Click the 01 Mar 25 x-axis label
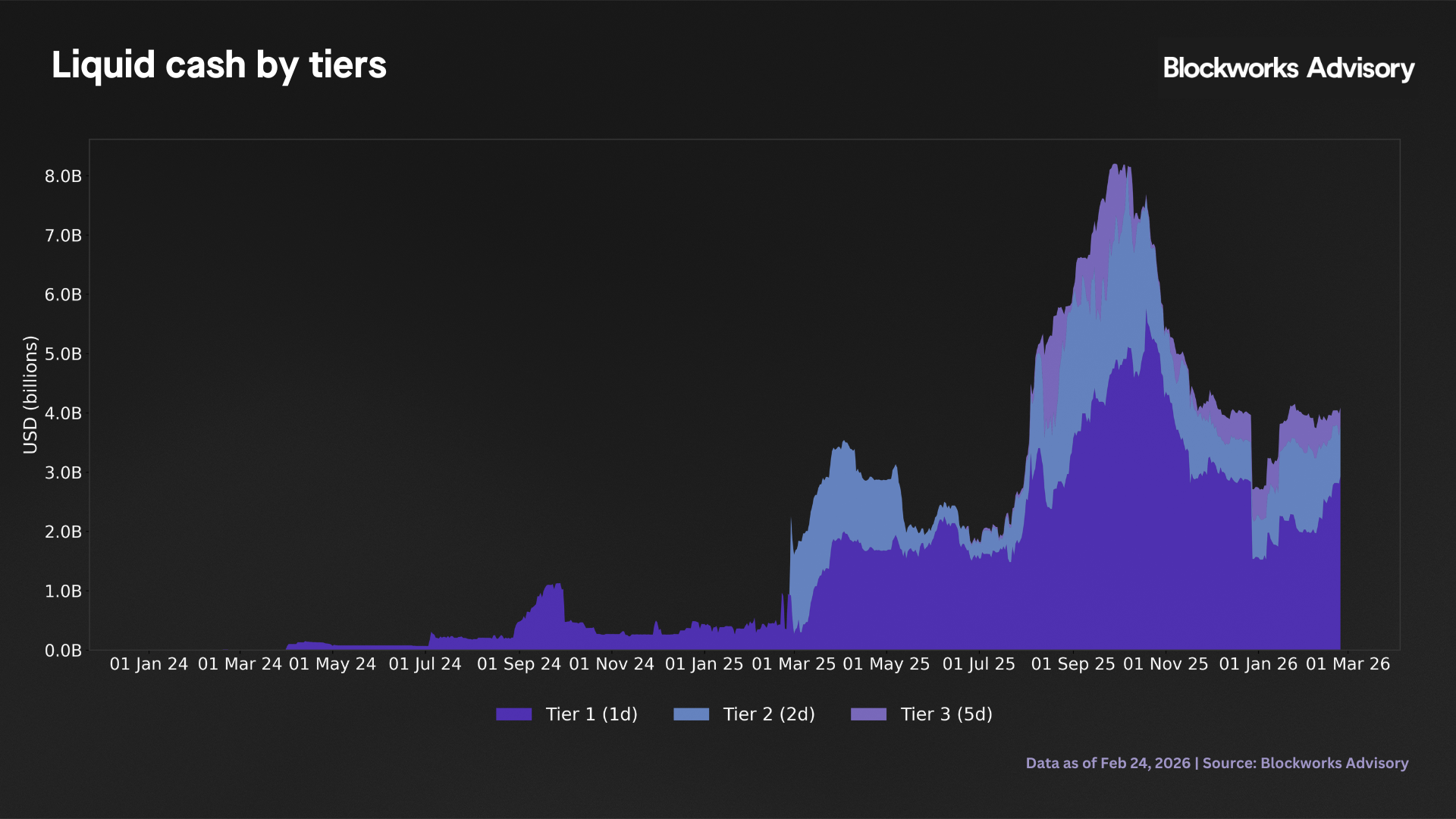 tap(793, 664)
